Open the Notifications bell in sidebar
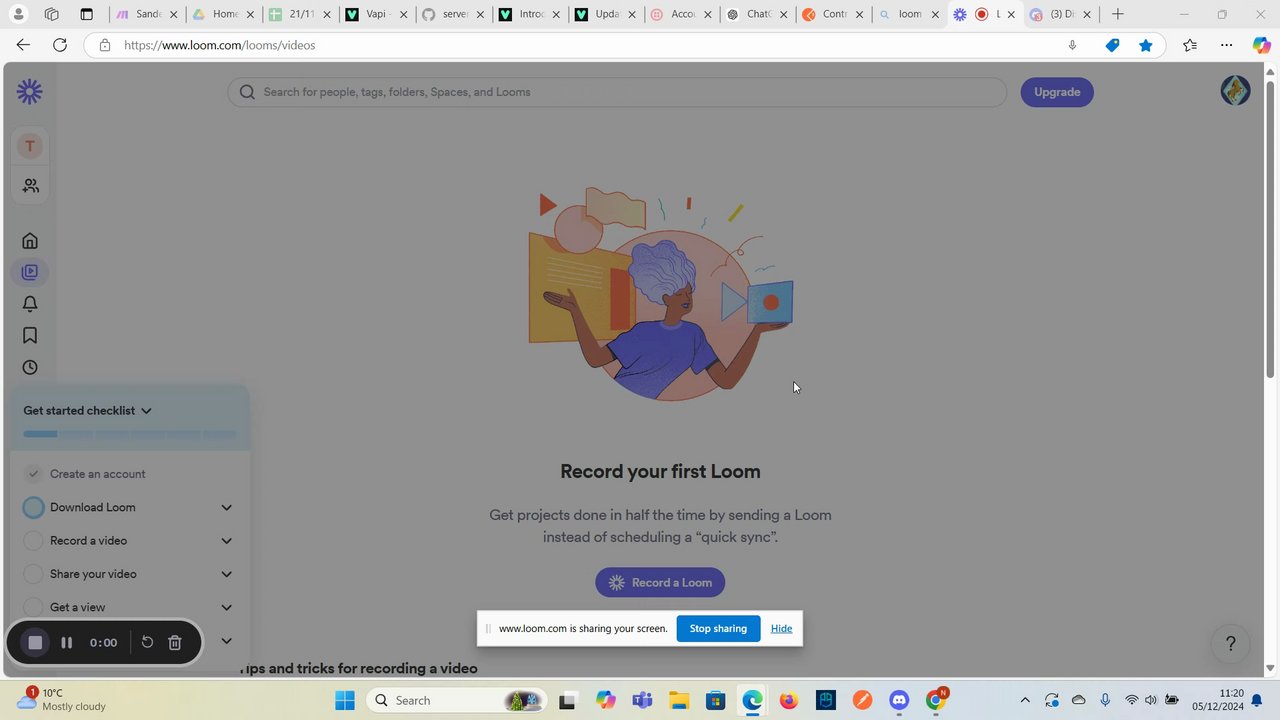The width and height of the screenshot is (1280, 720). (x=30, y=304)
